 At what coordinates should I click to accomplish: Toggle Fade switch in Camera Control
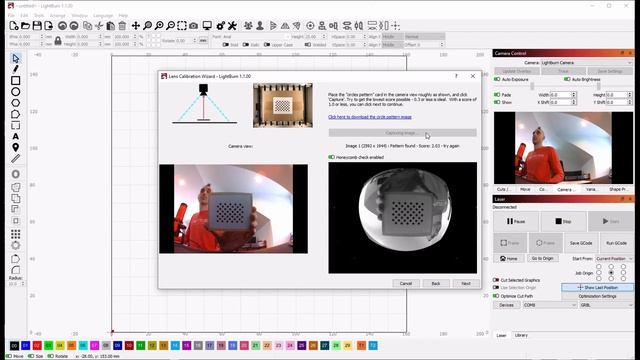coord(497,95)
